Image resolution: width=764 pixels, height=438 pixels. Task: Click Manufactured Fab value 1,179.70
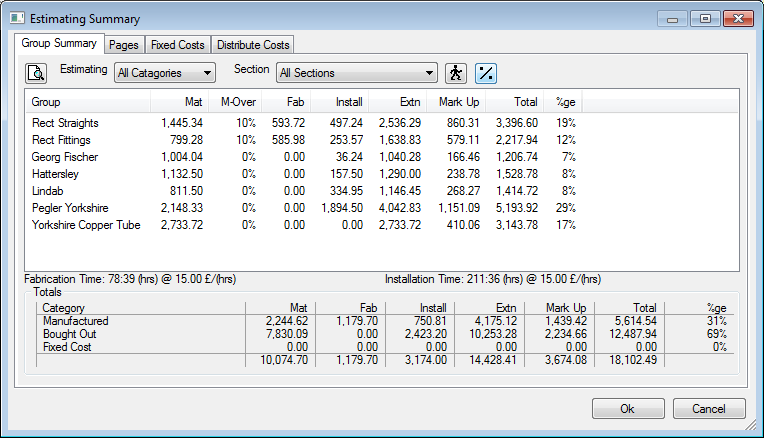(357, 321)
